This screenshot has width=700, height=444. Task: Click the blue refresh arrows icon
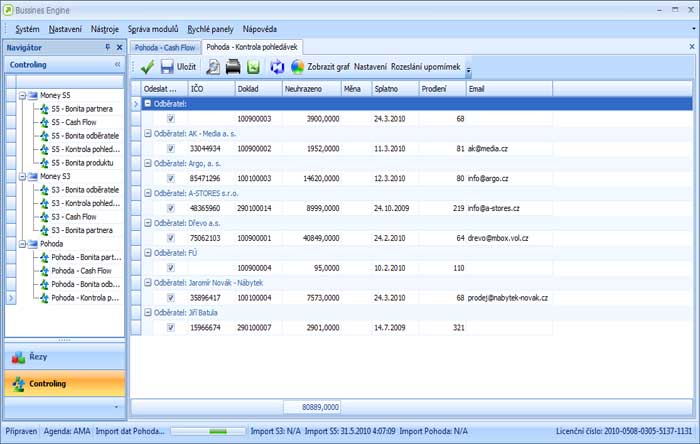277,67
